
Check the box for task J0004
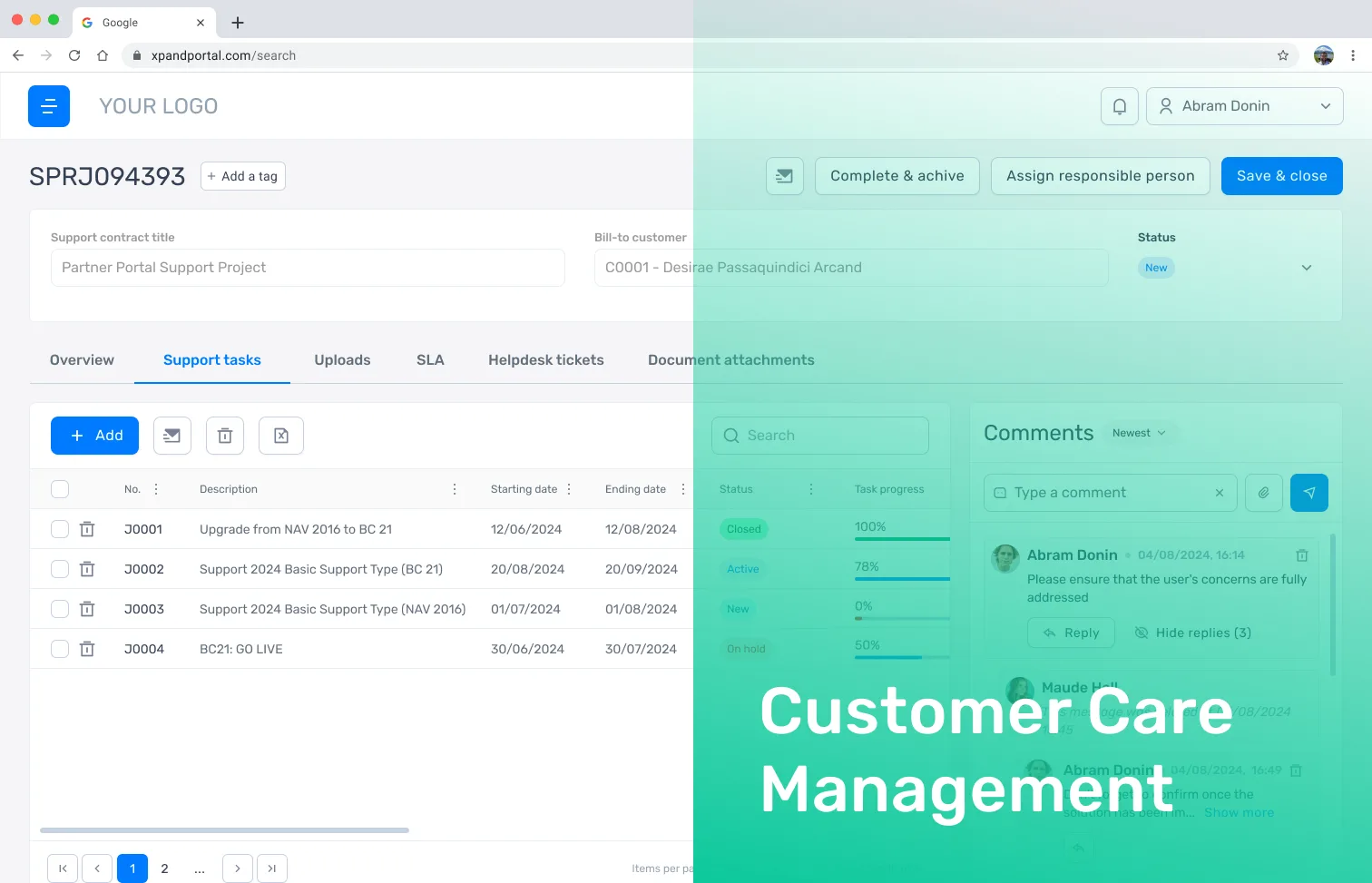(60, 649)
